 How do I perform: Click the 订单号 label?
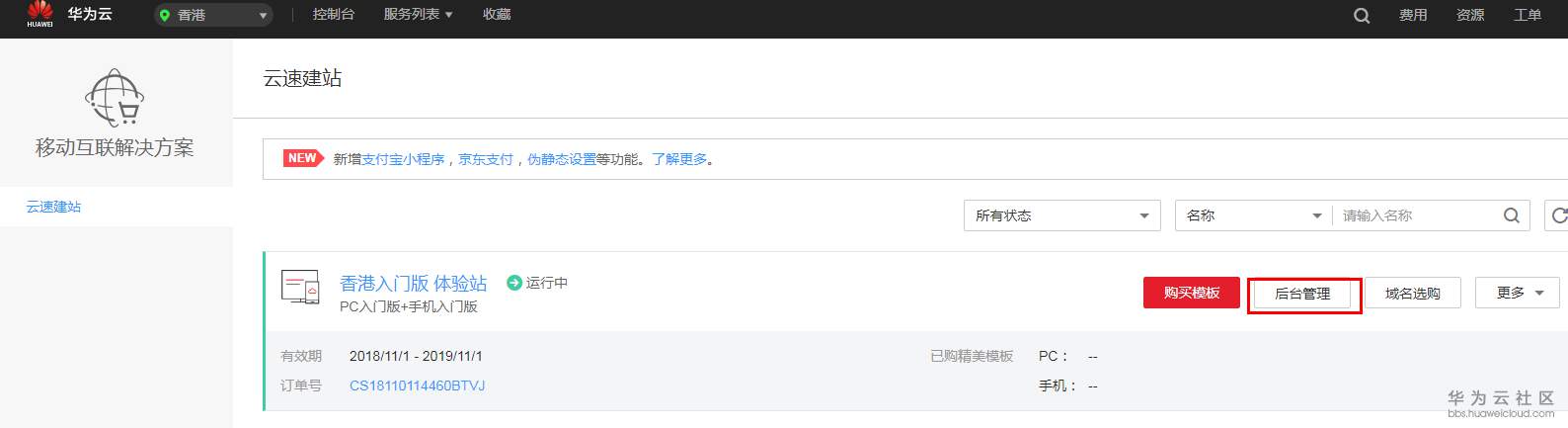301,385
